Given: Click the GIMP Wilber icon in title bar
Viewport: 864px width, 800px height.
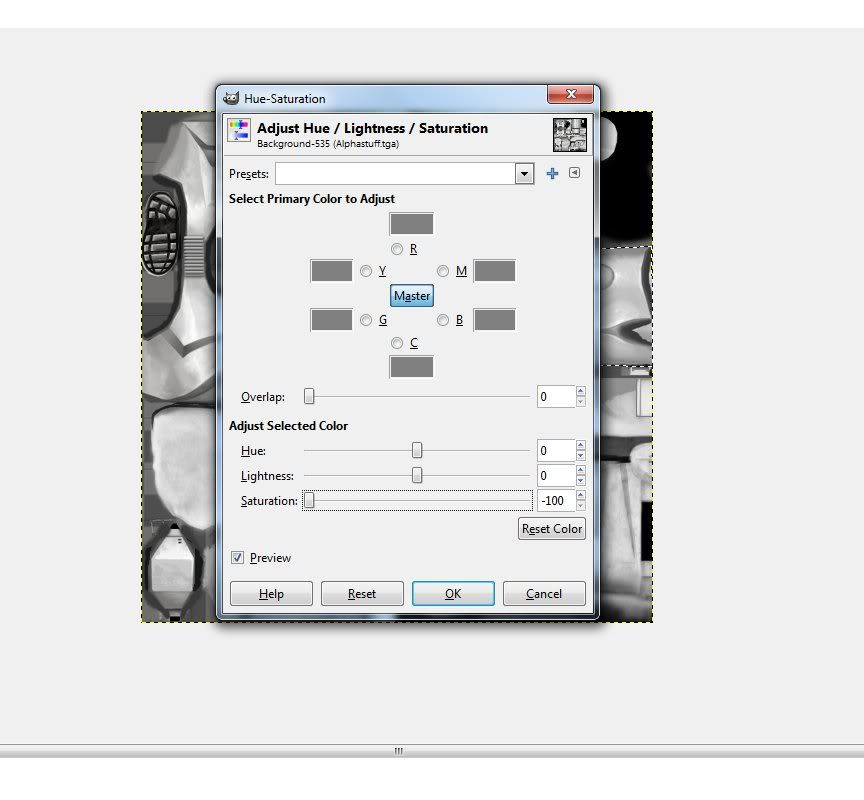Looking at the screenshot, I should (x=231, y=98).
